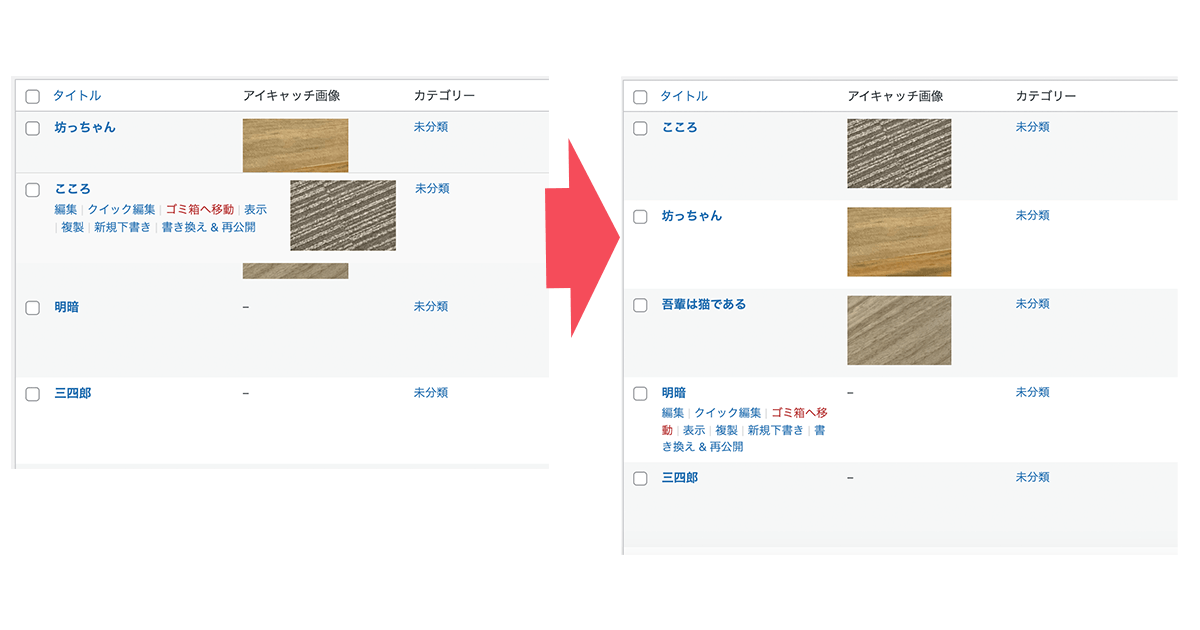Viewport: 1200px width, 630px height.
Task: Click 編集 under 明暗 in the right list
Action: (x=673, y=413)
